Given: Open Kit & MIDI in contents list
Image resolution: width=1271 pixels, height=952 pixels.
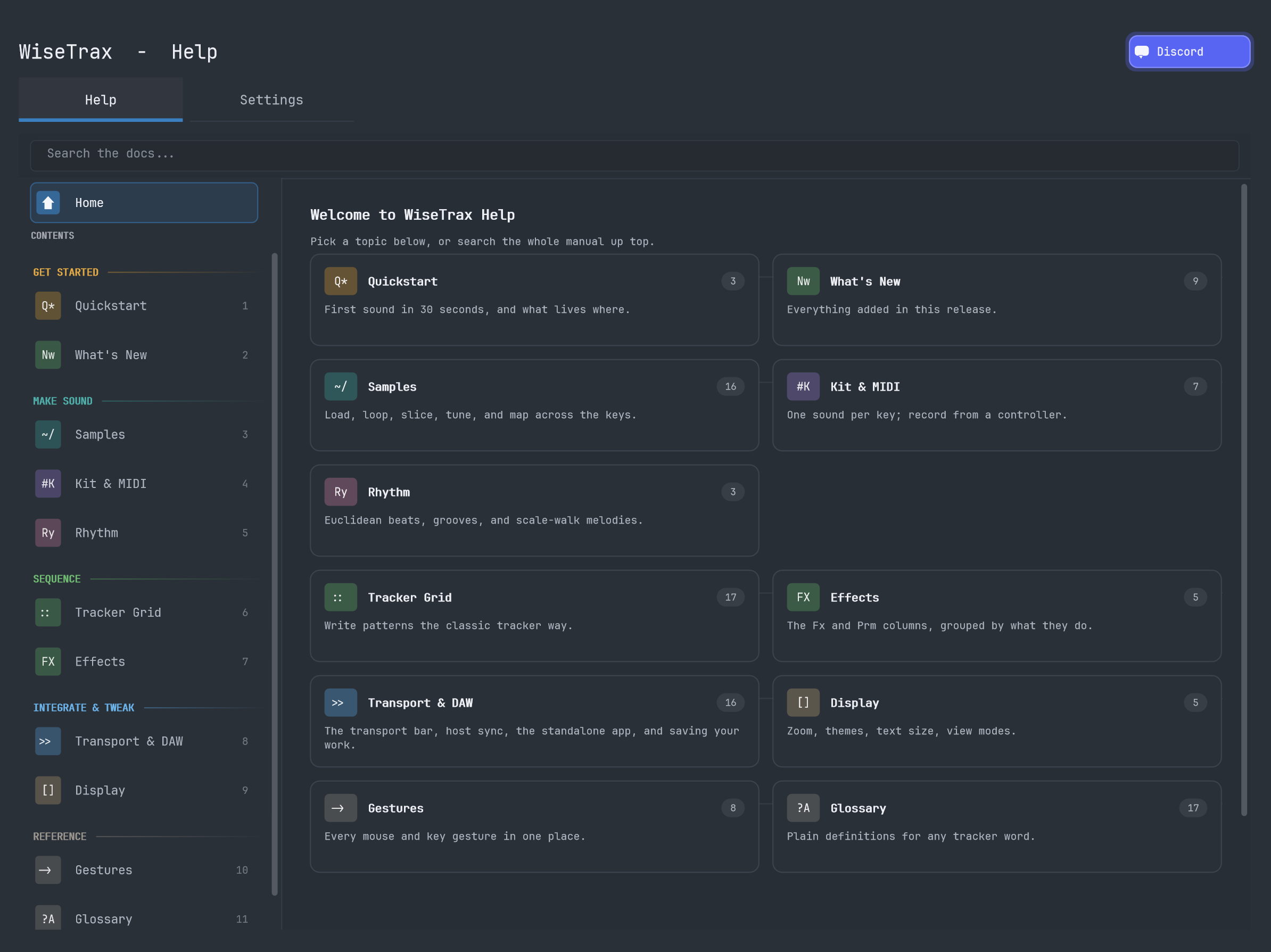Looking at the screenshot, I should pos(144,484).
